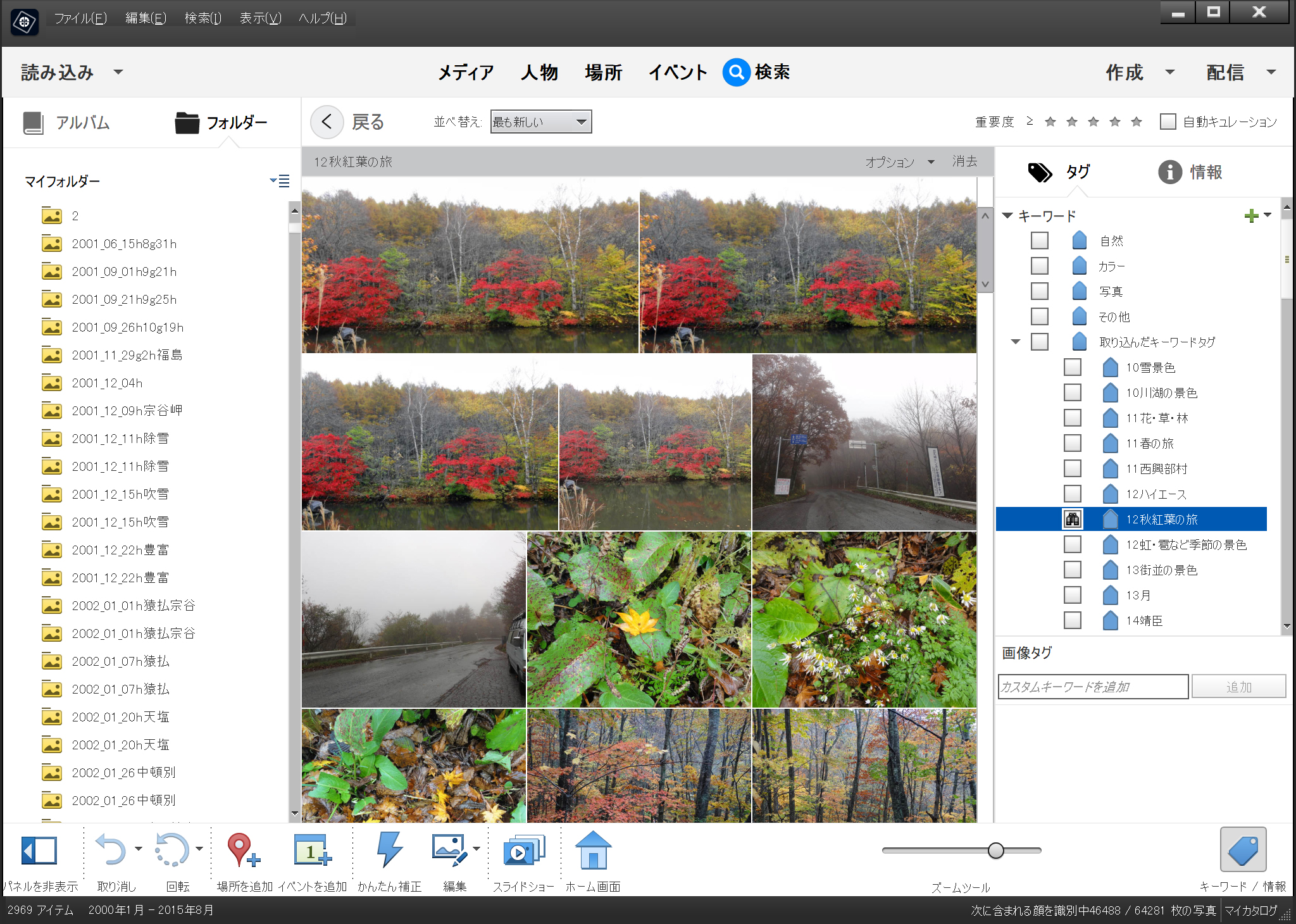The image size is (1296, 924).
Task: Open the File (ファイル) menu
Action: pos(80,18)
